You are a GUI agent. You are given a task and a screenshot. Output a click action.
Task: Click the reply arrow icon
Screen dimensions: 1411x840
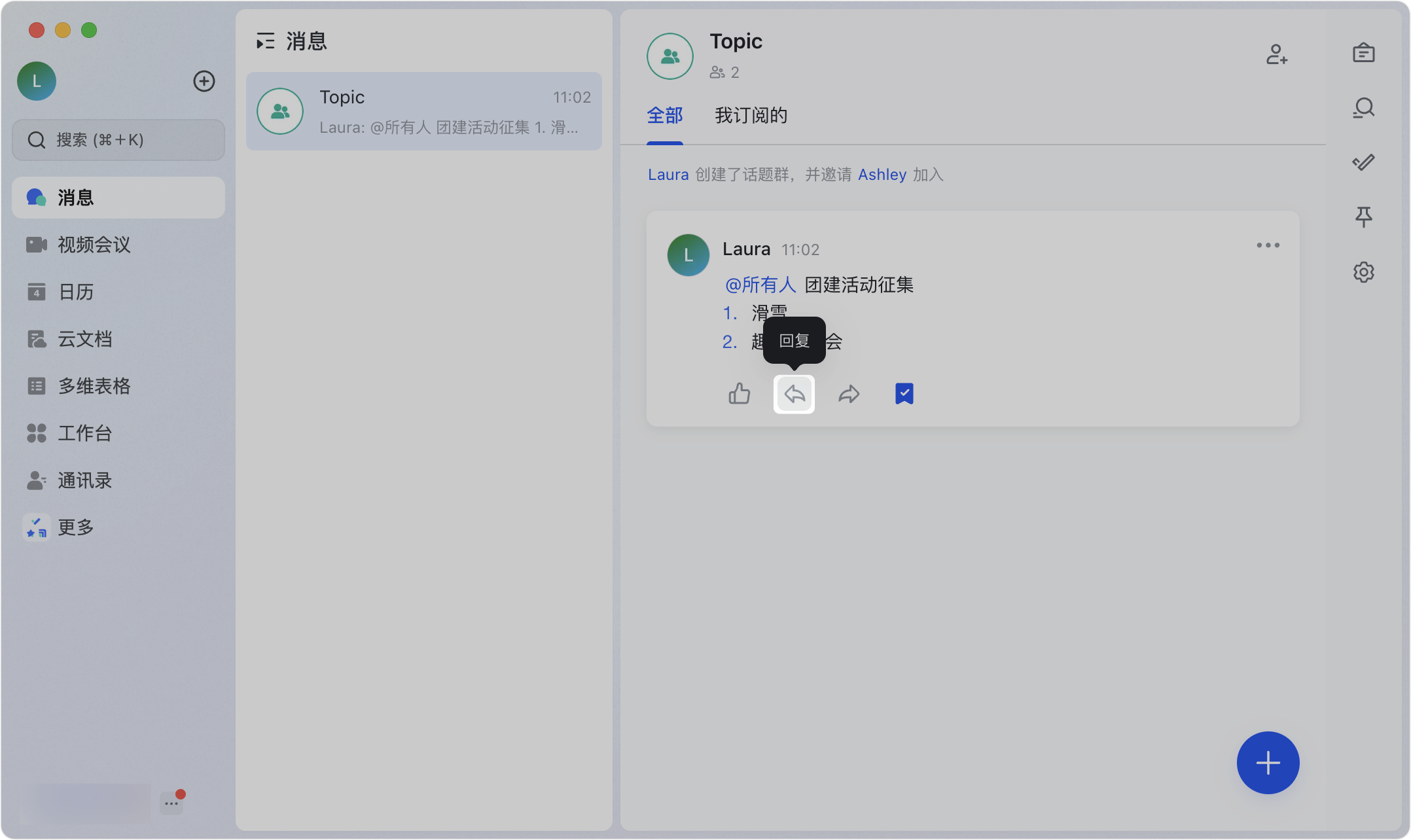pos(794,394)
